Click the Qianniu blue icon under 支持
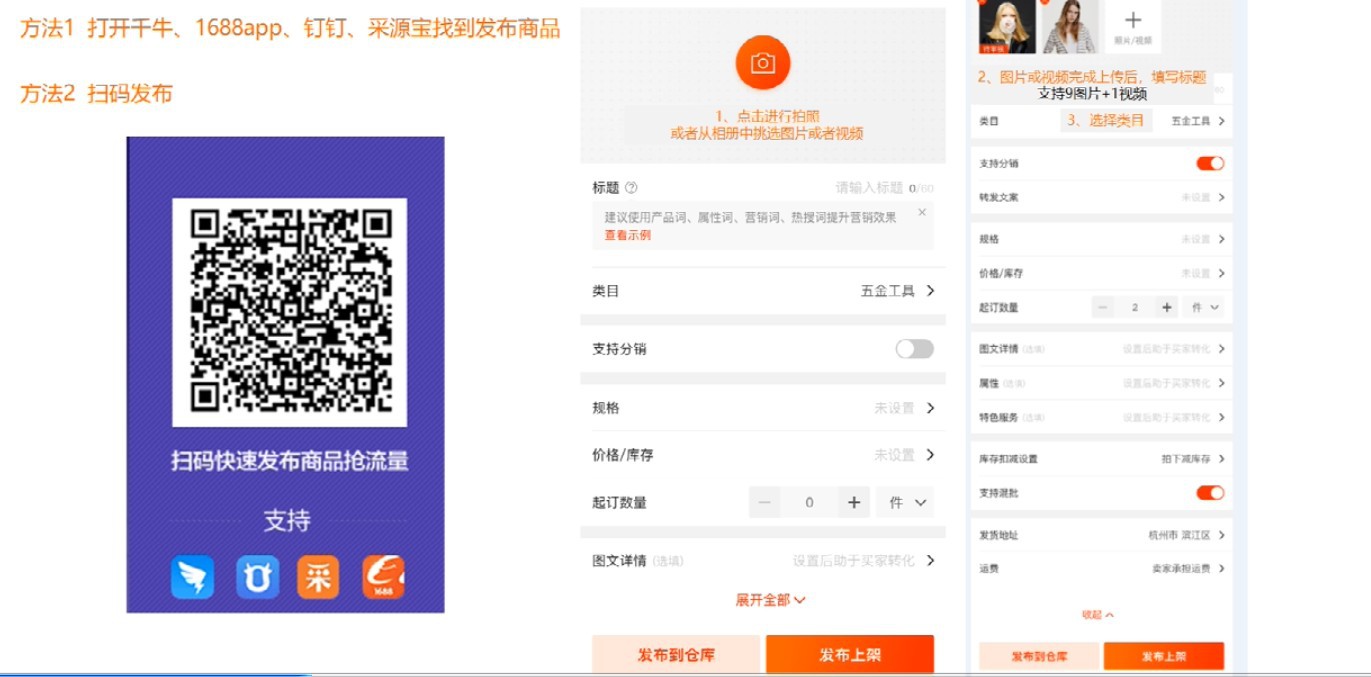 pyautogui.click(x=257, y=578)
